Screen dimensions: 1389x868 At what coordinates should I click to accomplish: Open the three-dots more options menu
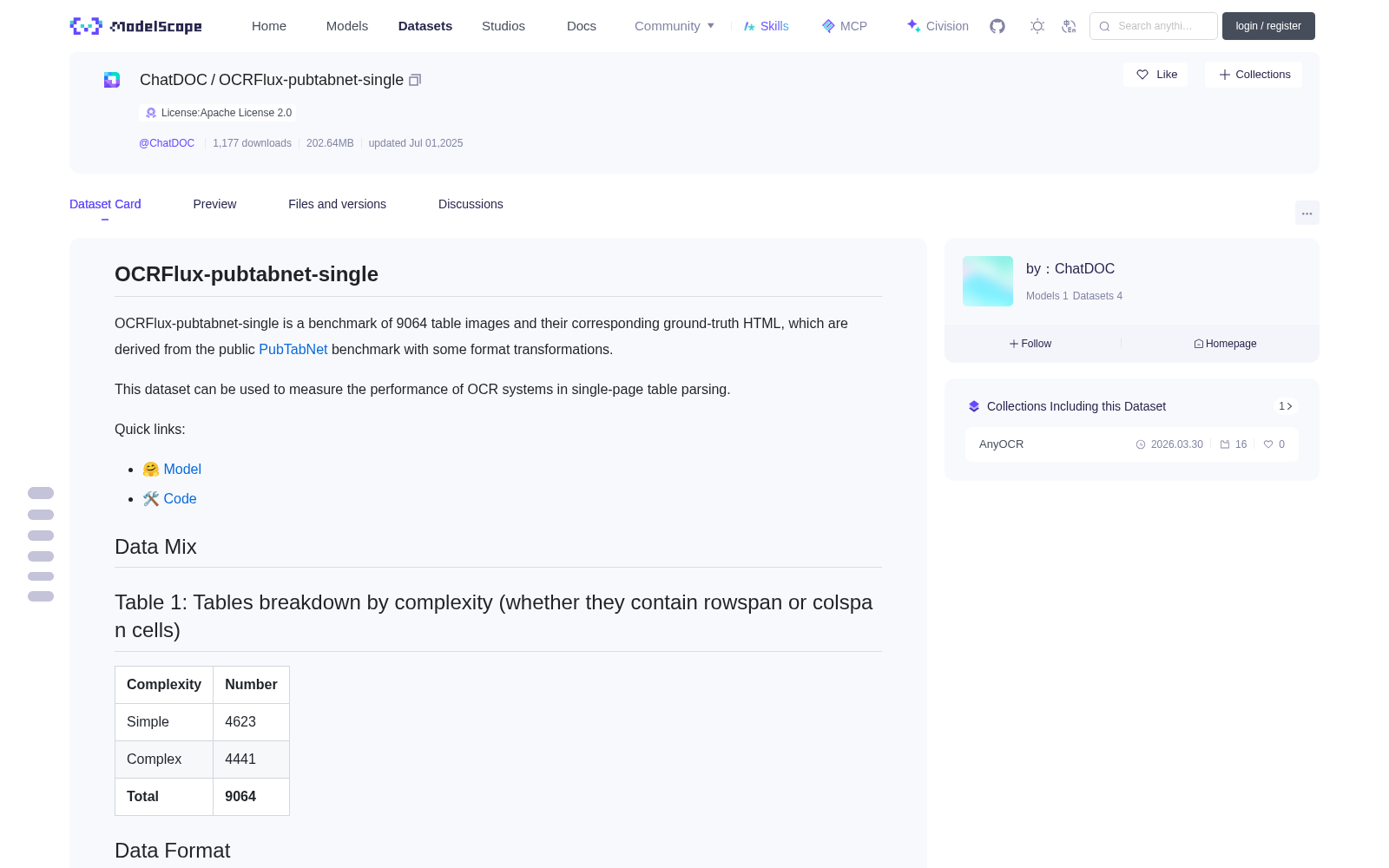(1307, 213)
